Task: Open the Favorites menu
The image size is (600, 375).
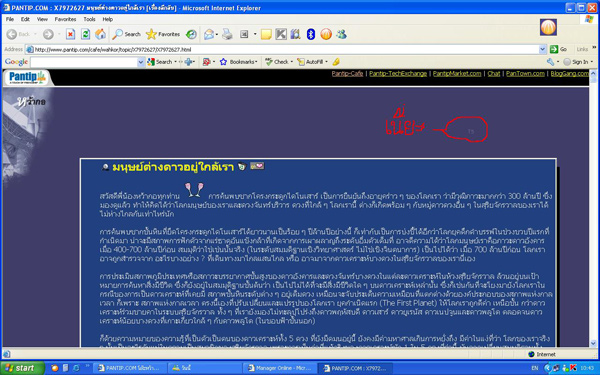Action: [x=65, y=19]
